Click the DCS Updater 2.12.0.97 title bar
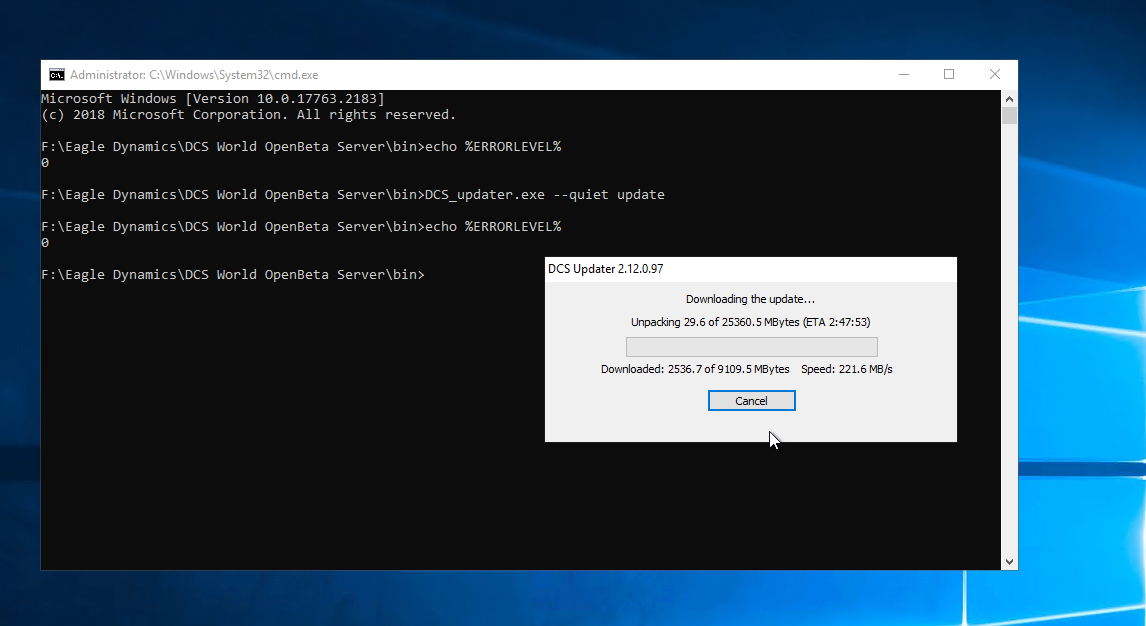The width and height of the screenshot is (1146, 626). (x=751, y=269)
